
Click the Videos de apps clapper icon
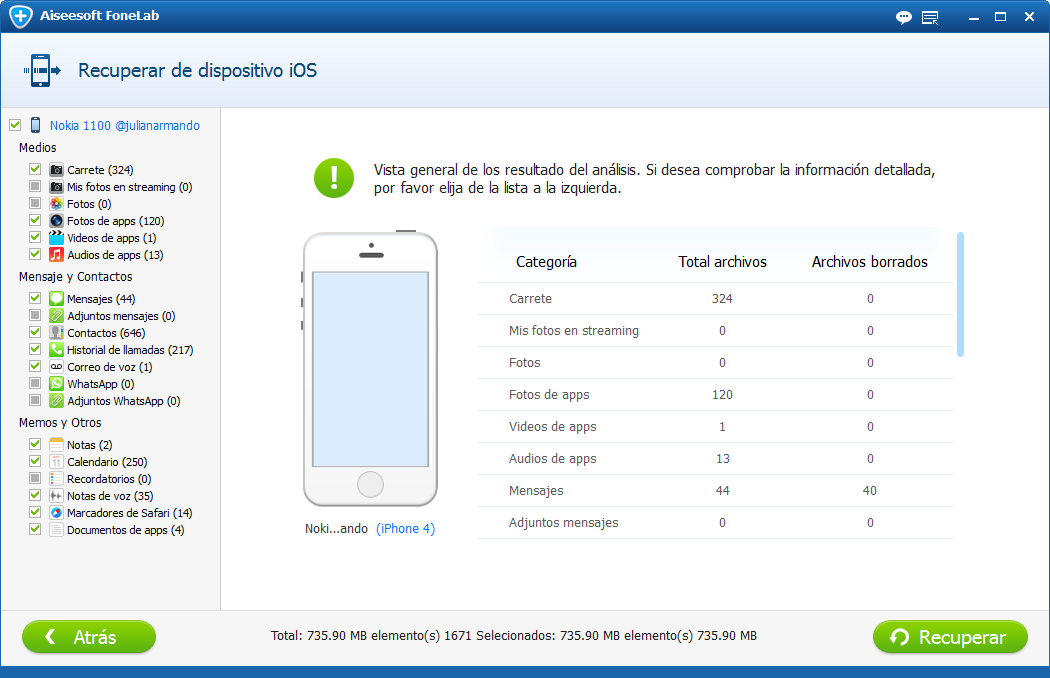pos(56,238)
